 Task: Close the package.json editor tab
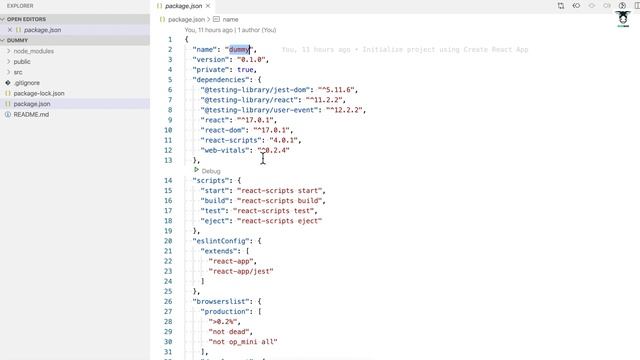tap(208, 6)
